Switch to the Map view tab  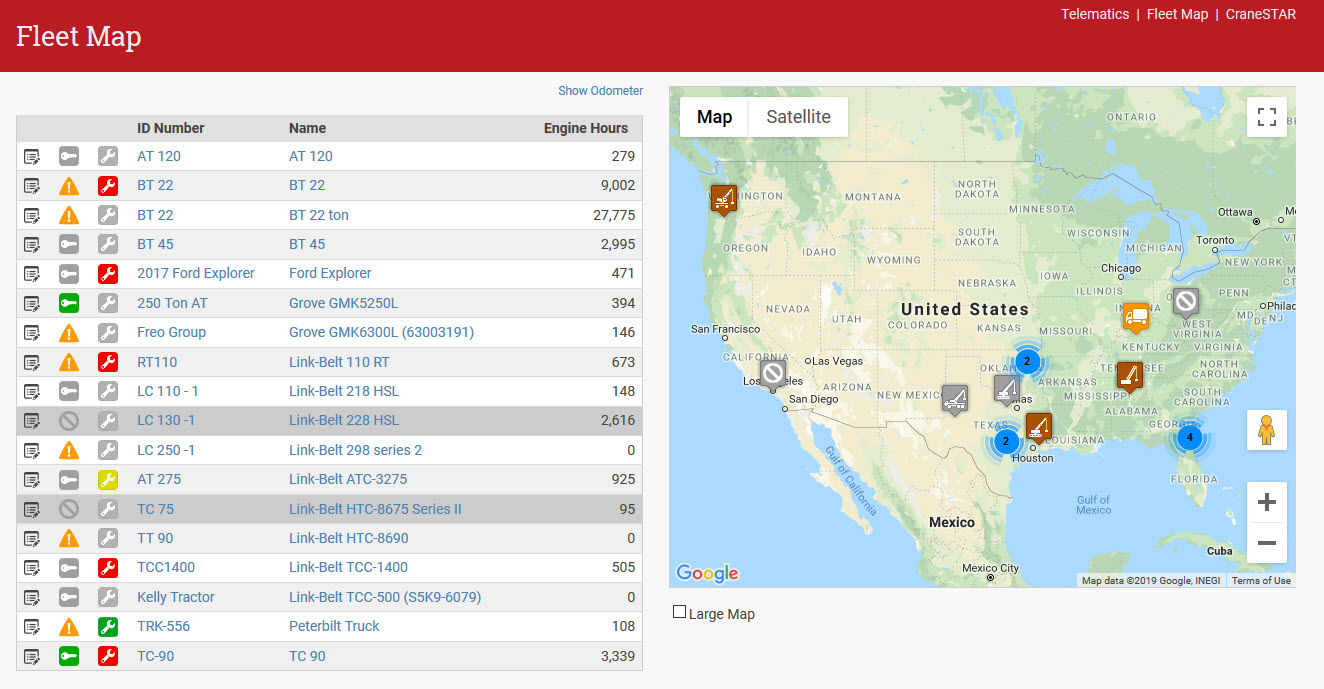coord(714,117)
